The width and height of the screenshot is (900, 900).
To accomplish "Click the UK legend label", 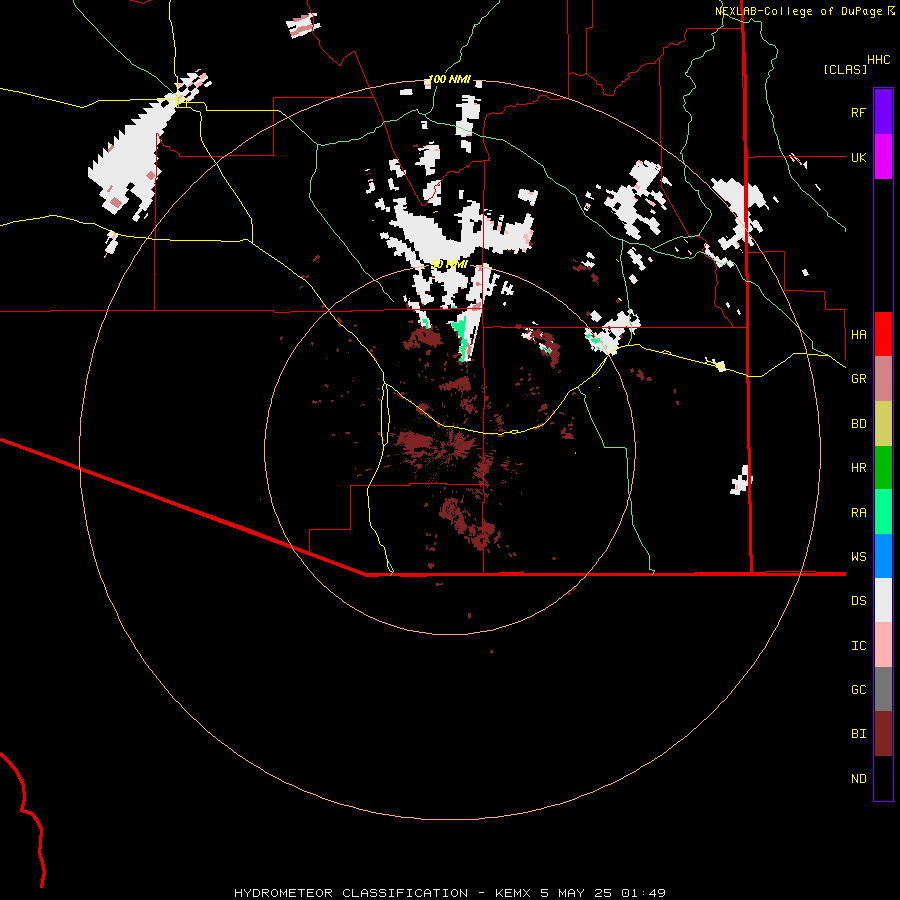I will [x=858, y=157].
